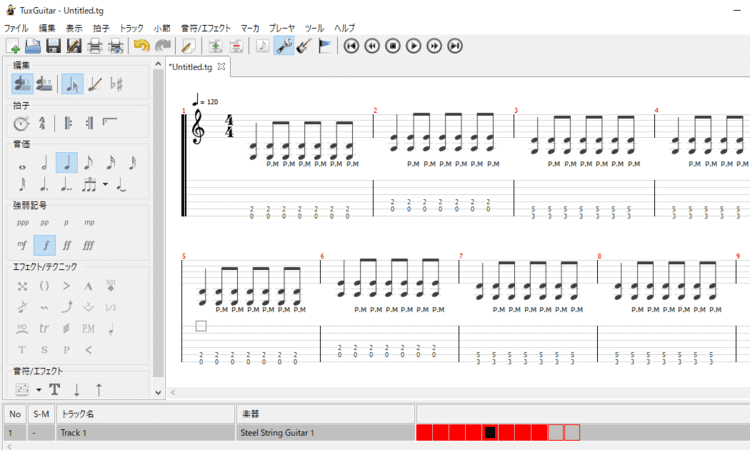Image resolution: width=750 pixels, height=450 pixels.
Task: Click the black measure block in timeline
Action: (490, 433)
